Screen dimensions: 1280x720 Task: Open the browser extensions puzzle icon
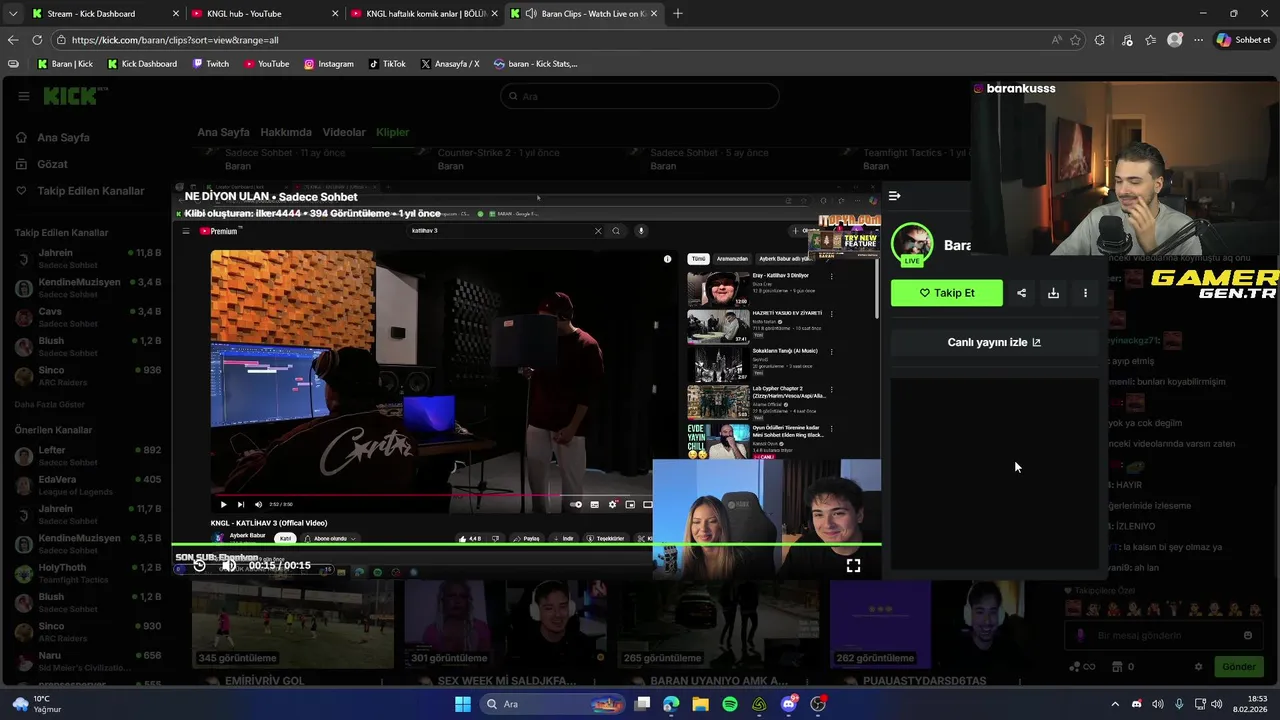coord(1100,40)
